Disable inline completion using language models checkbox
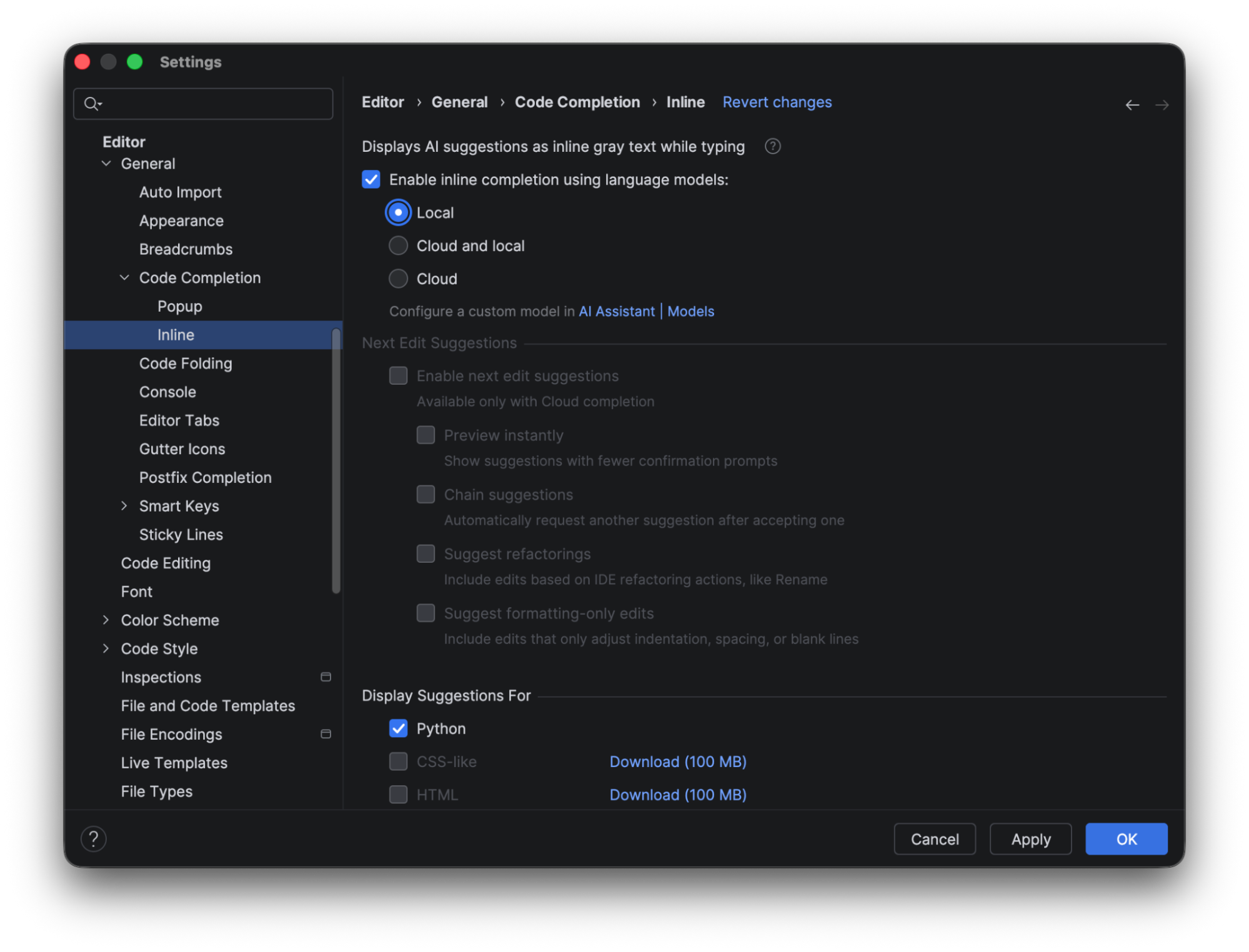The width and height of the screenshot is (1249, 952). 371,179
